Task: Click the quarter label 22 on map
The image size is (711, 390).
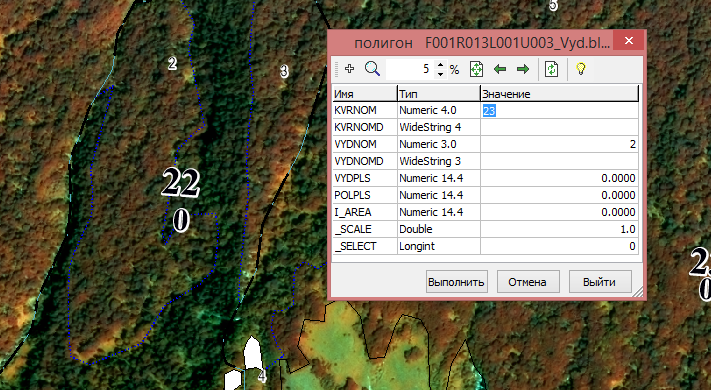Action: pos(180,182)
